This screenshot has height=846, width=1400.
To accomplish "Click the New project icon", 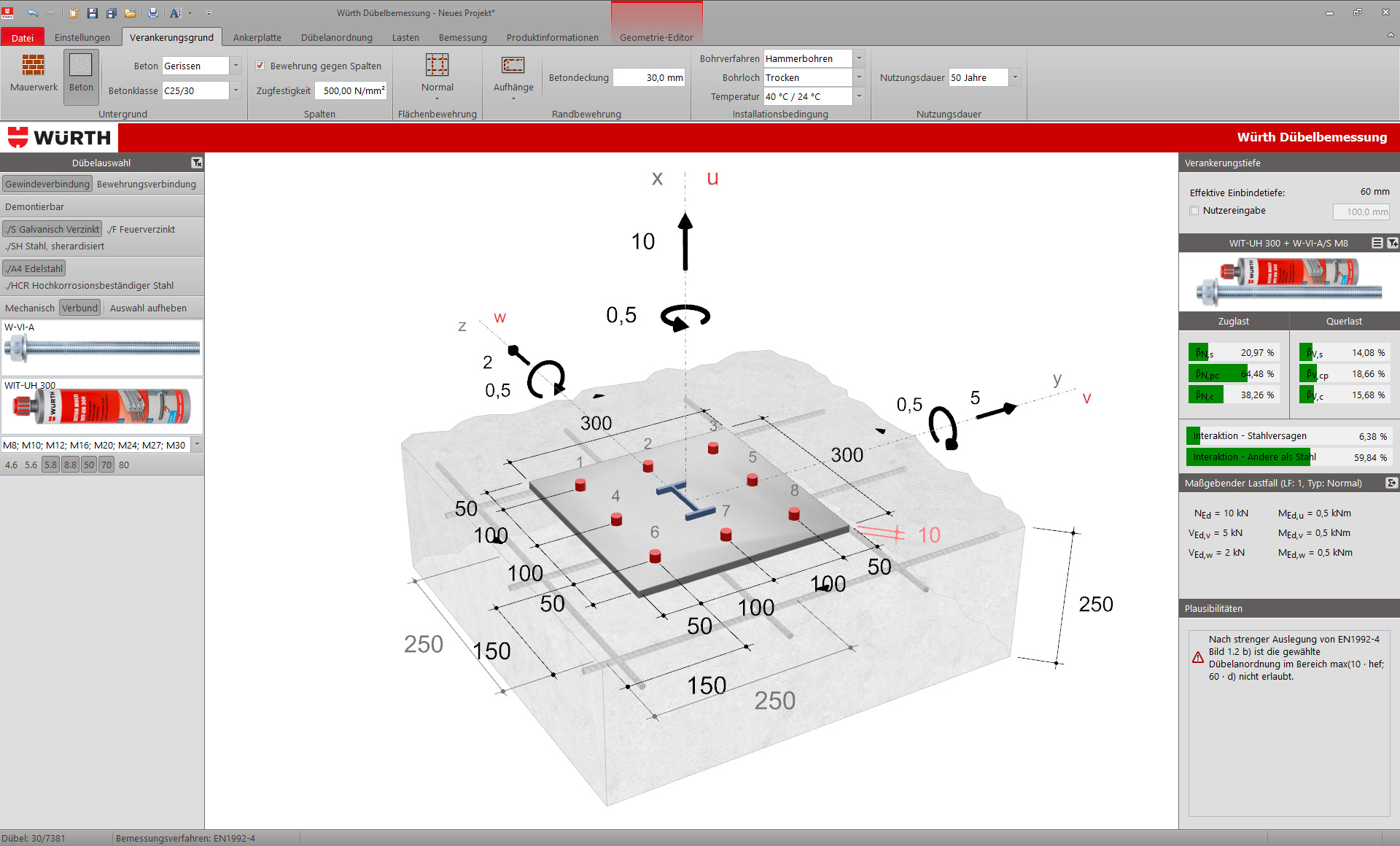I will [x=74, y=12].
